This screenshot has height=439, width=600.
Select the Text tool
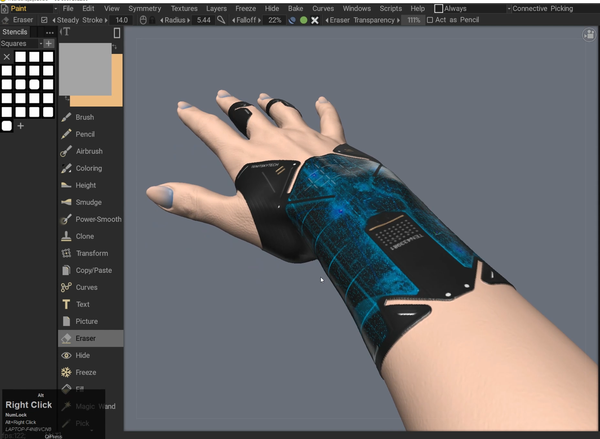click(82, 304)
